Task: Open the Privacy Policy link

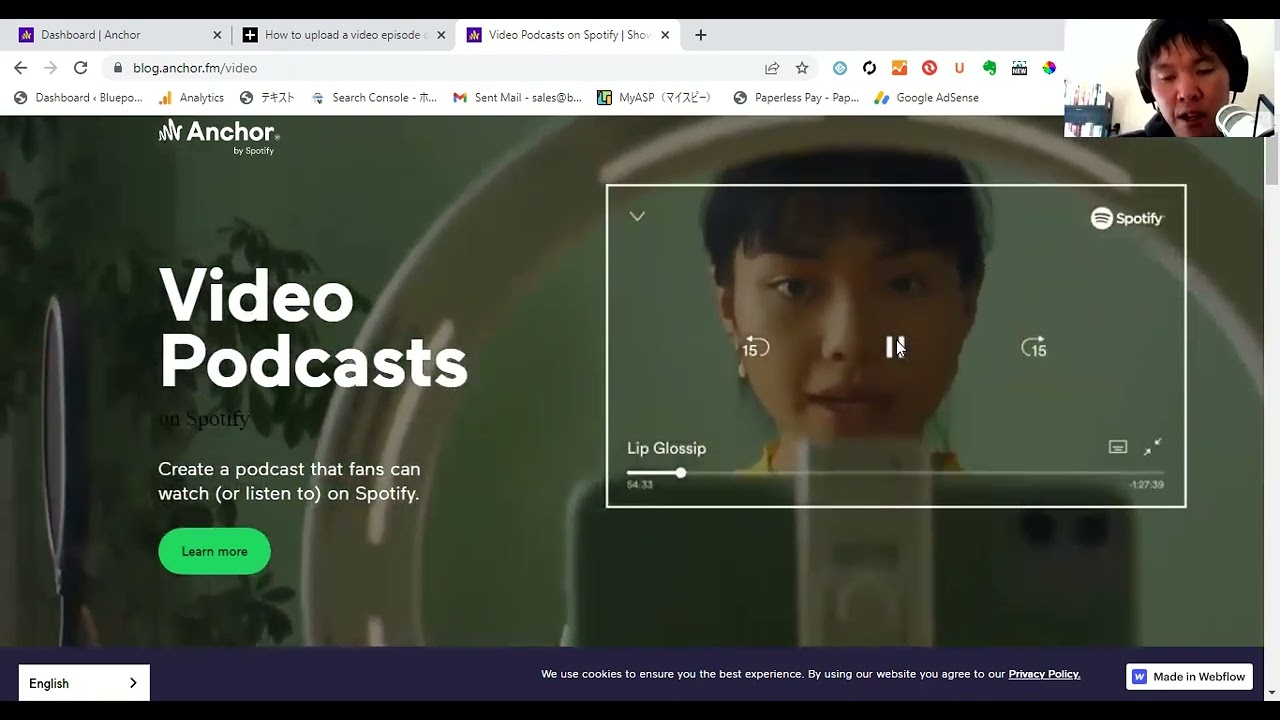Action: pyautogui.click(x=1044, y=674)
